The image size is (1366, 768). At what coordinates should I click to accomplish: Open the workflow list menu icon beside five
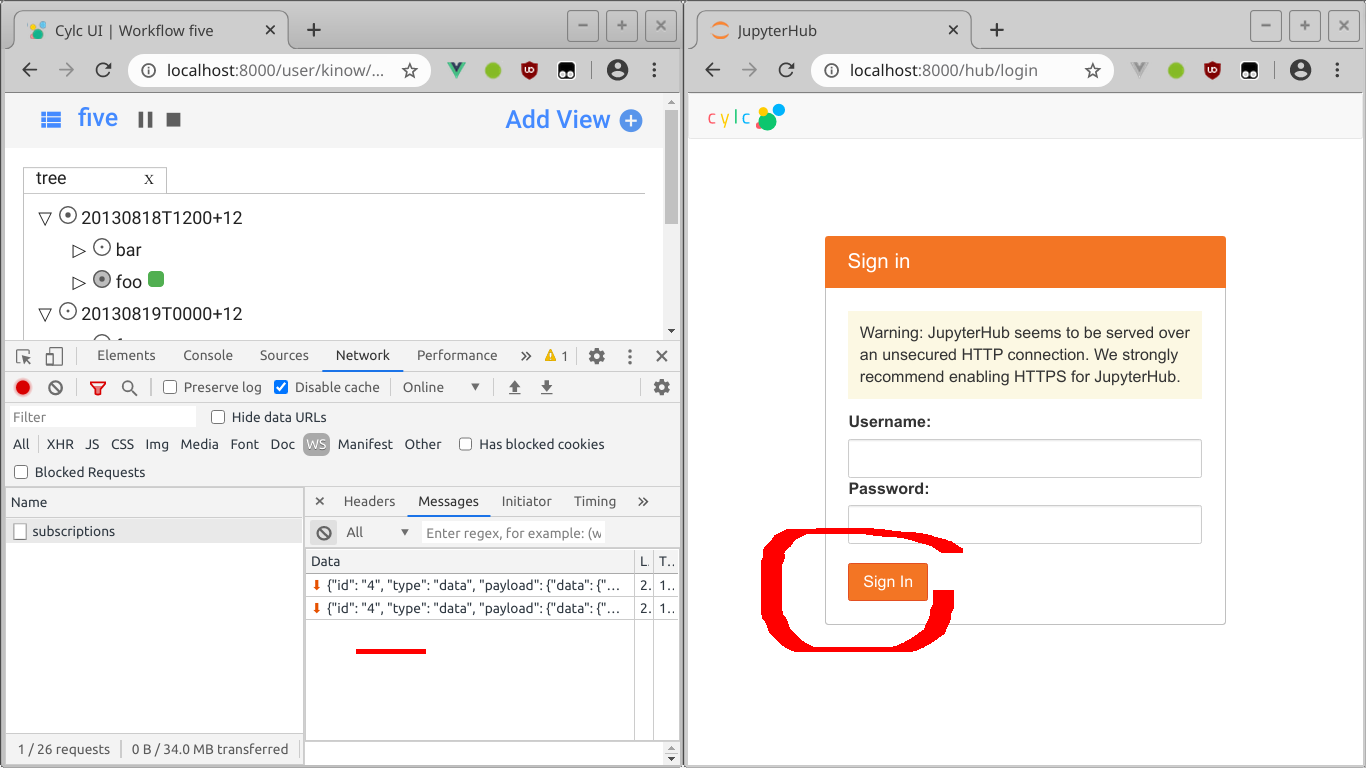(51, 119)
